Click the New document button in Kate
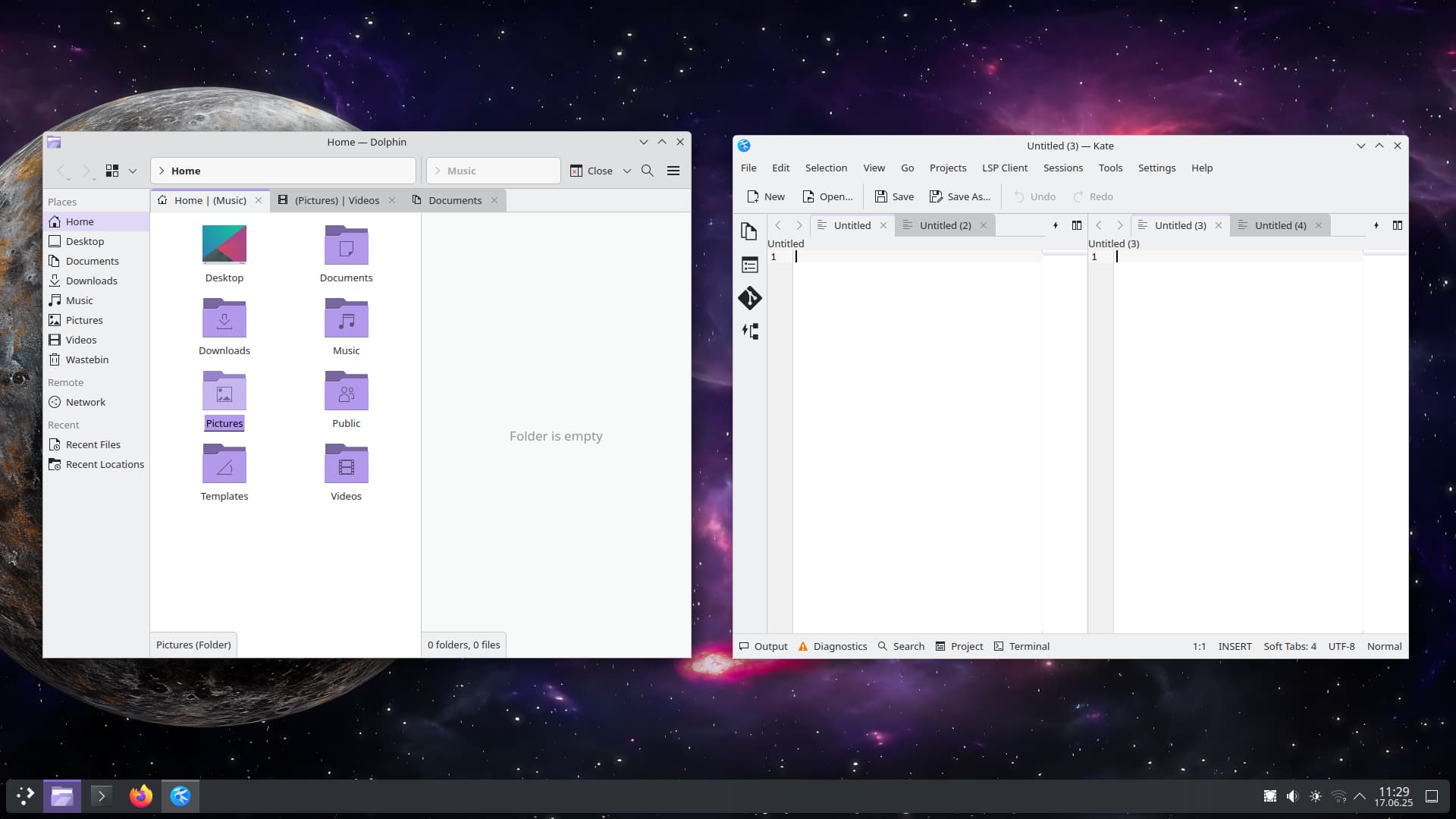Viewport: 1456px width, 819px height. [x=765, y=196]
